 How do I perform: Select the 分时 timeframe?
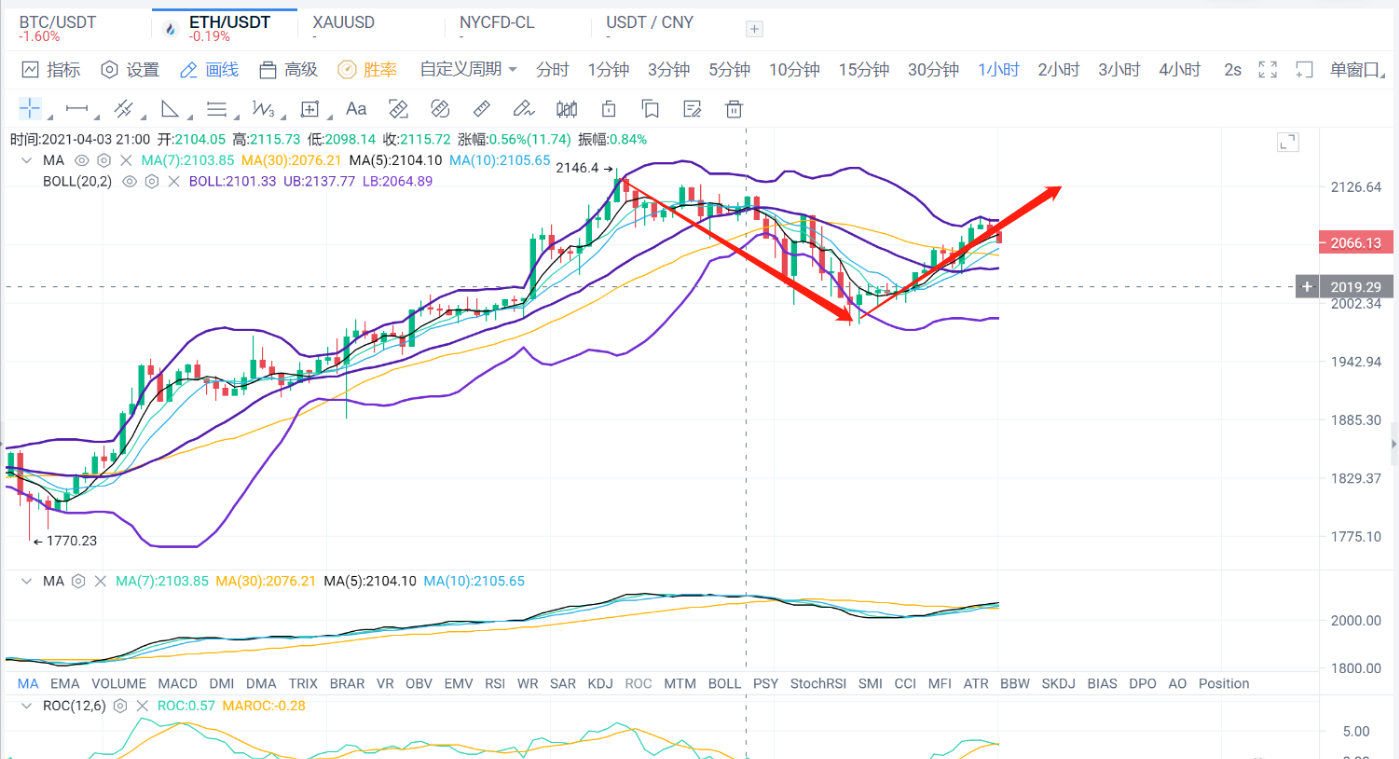(552, 69)
